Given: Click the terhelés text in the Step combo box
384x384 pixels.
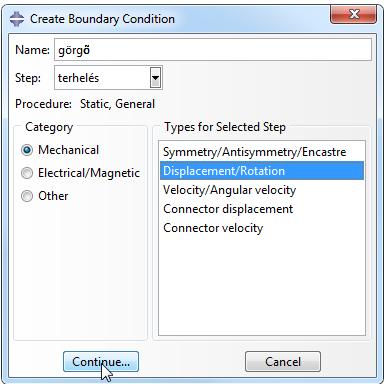Looking at the screenshot, I should coord(78,78).
